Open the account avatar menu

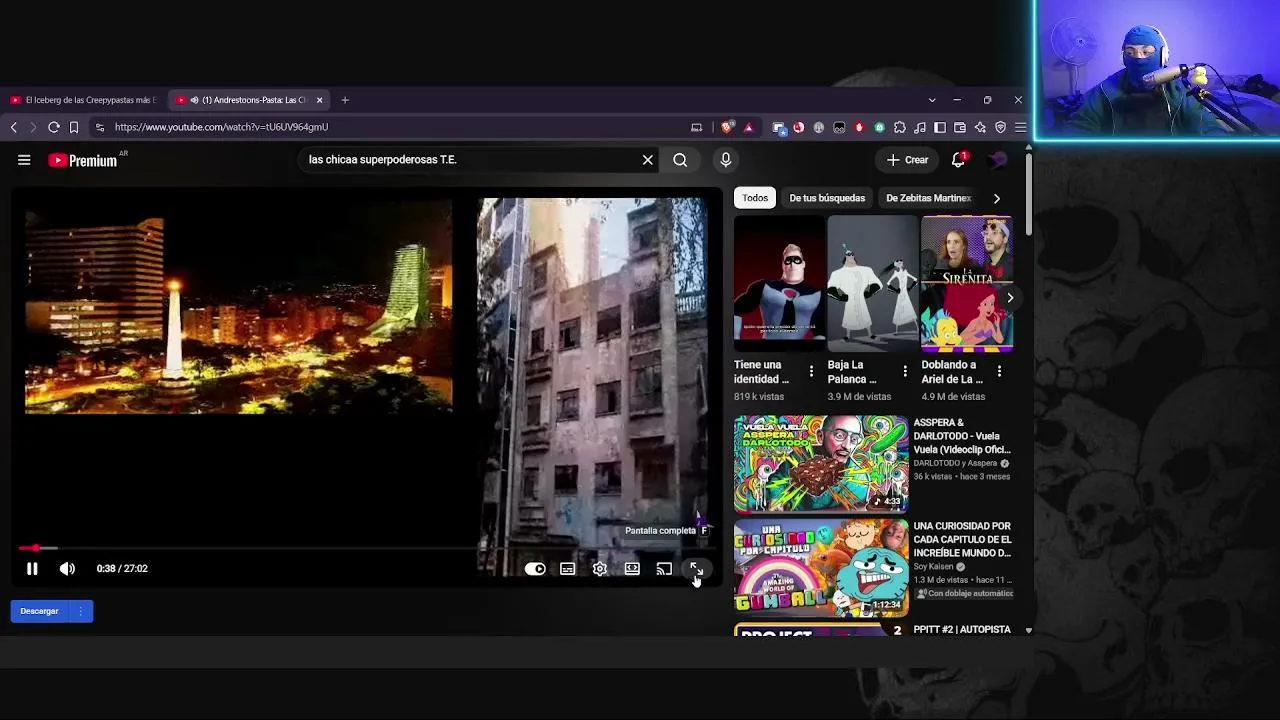click(x=998, y=160)
